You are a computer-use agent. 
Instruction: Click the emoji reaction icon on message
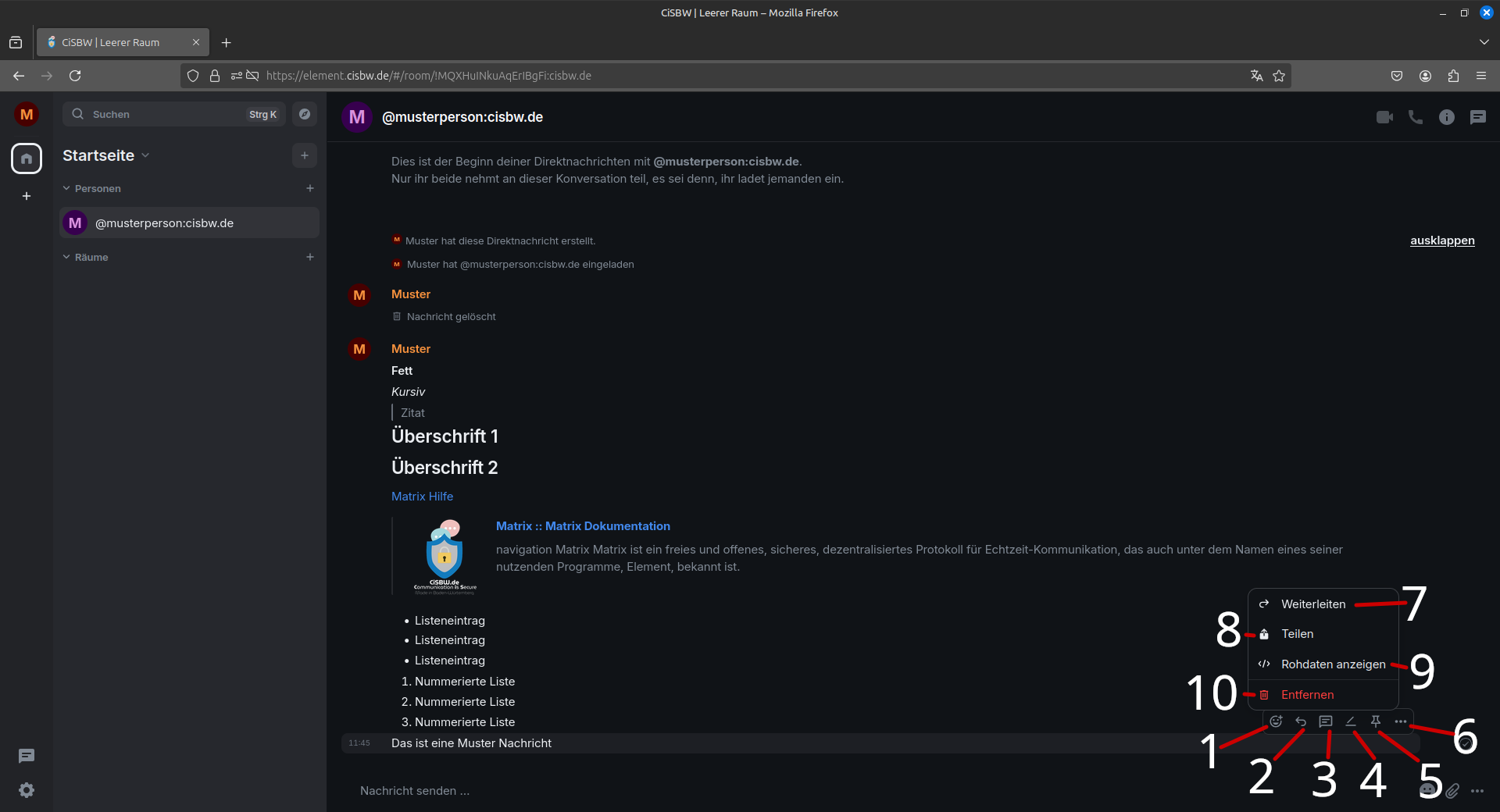pyautogui.click(x=1276, y=721)
